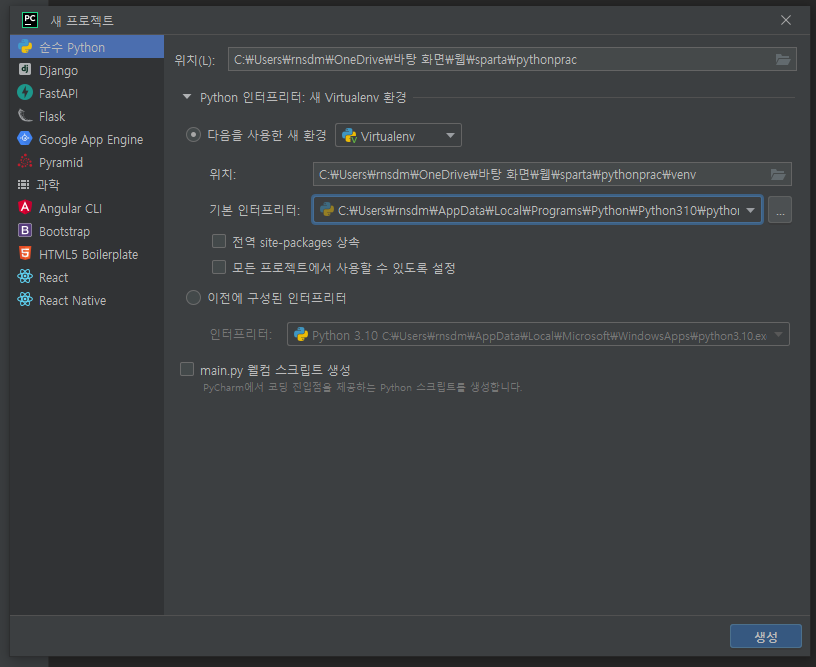The height and width of the screenshot is (667, 816).
Task: Click the Google App Engine icon
Action: [x=25, y=138]
